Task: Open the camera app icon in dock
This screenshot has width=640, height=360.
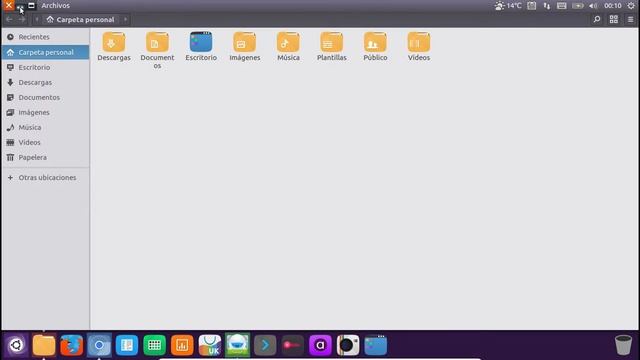Action: (348, 345)
